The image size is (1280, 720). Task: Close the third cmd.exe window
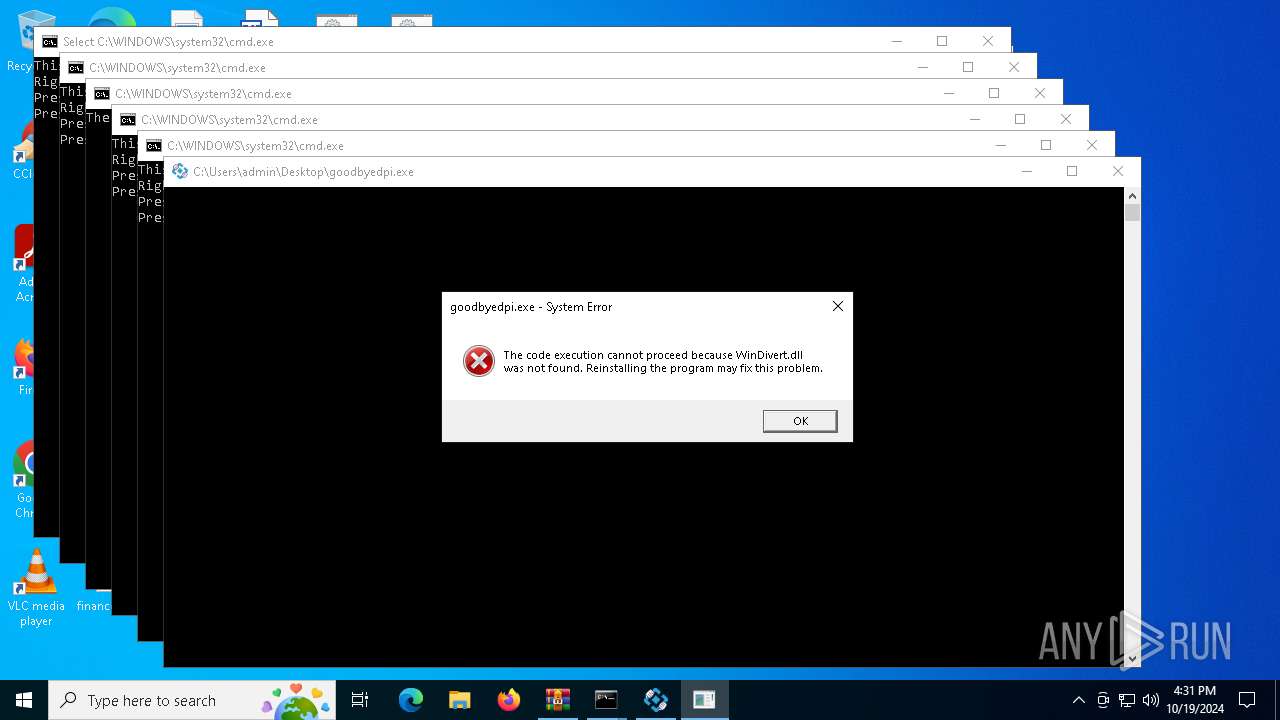pos(1040,93)
